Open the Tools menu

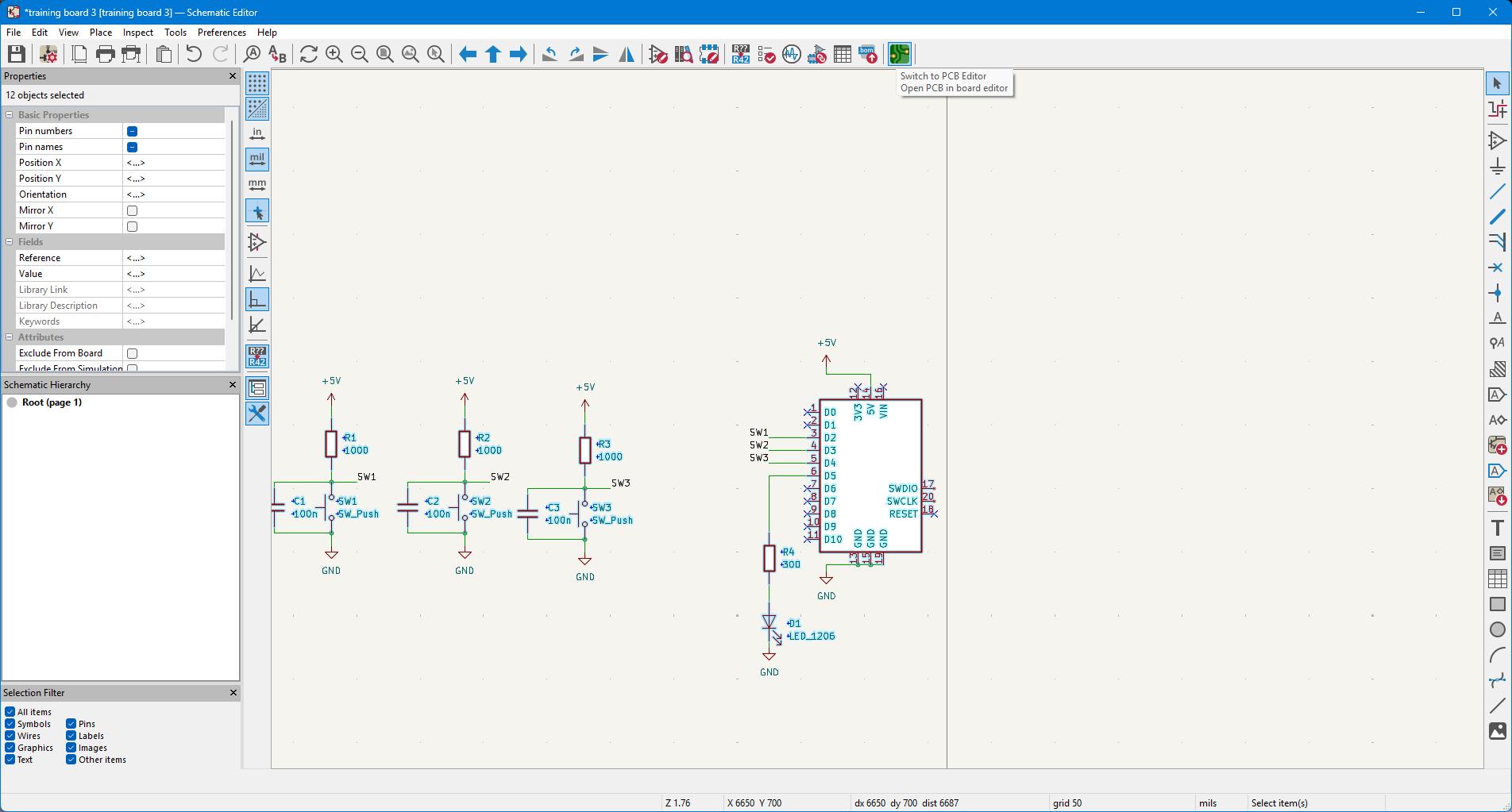pos(175,33)
